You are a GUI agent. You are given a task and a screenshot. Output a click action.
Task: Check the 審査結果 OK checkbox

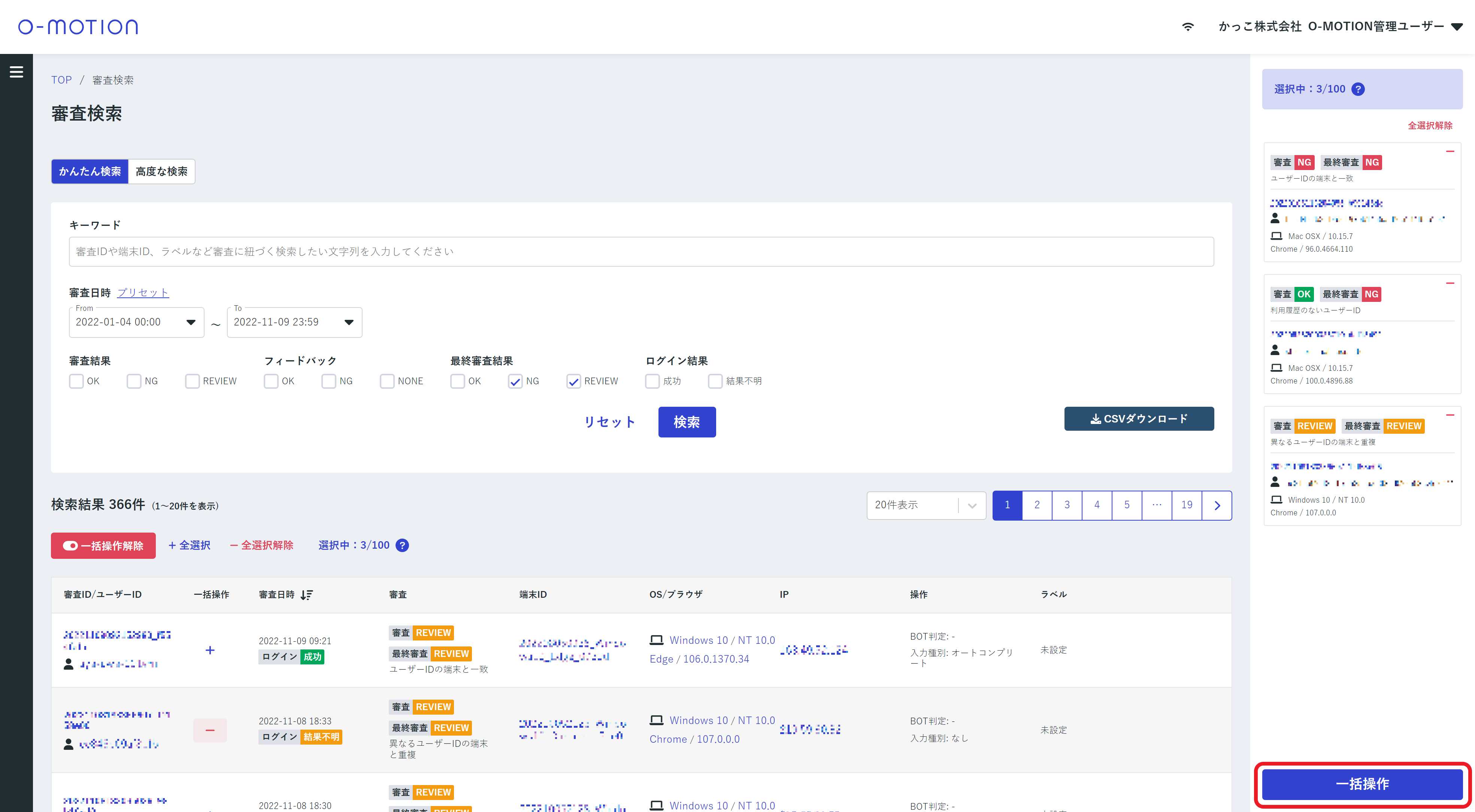pyautogui.click(x=76, y=381)
